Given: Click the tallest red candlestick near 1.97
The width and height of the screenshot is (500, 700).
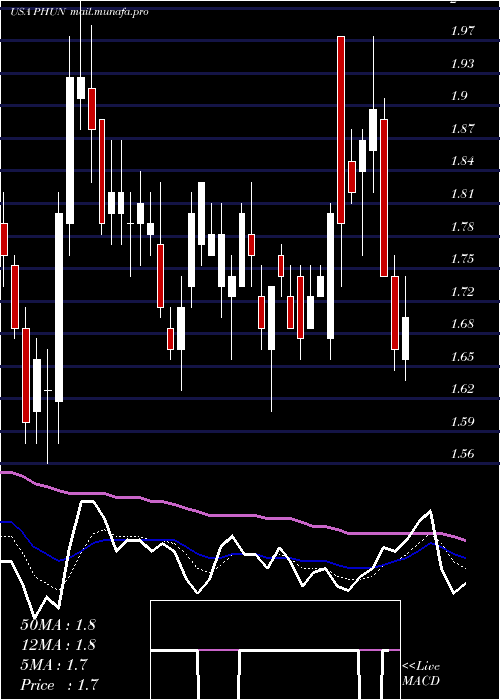Looking at the screenshot, I should coord(341,130).
